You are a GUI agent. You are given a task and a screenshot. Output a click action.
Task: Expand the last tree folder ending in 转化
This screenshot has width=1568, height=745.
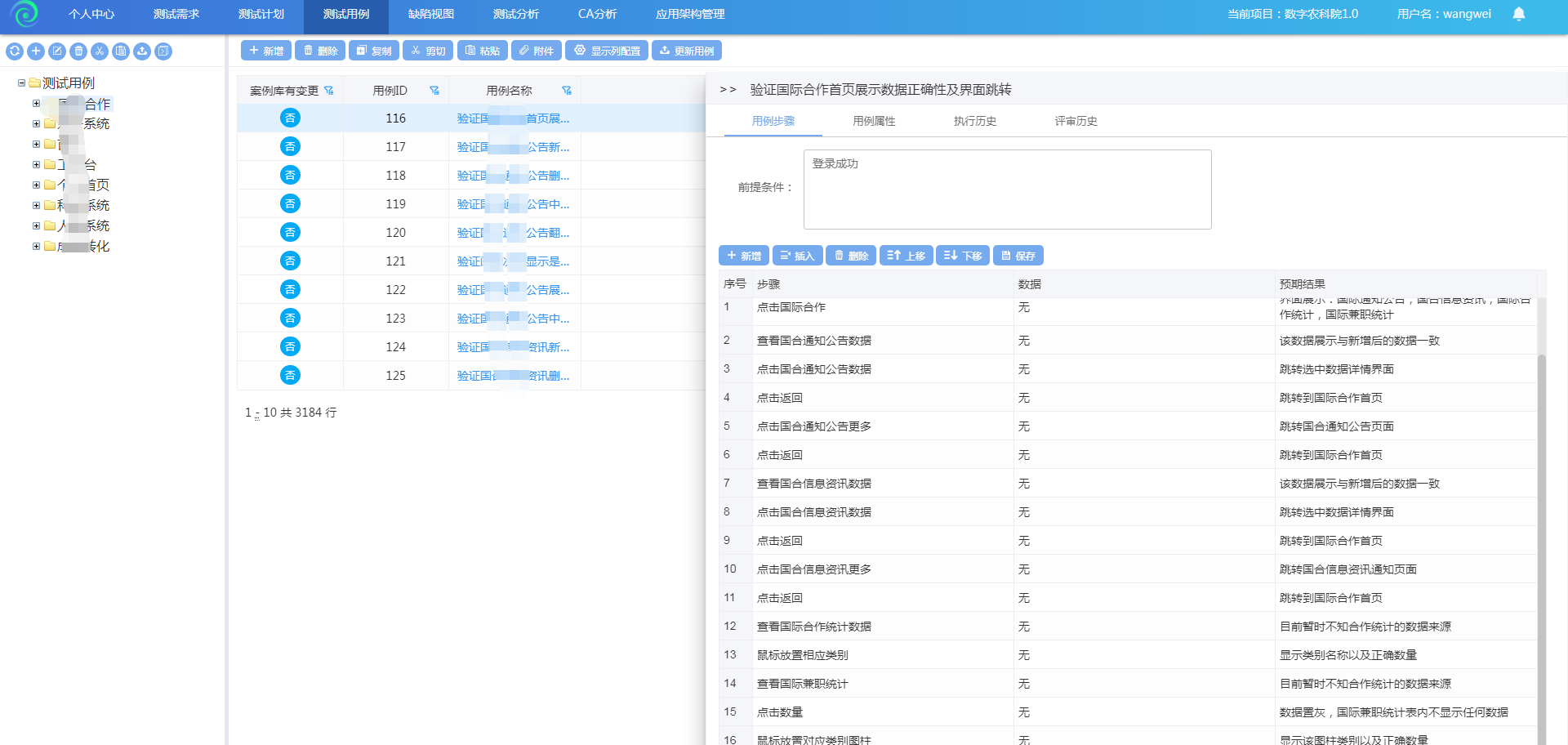(x=36, y=247)
